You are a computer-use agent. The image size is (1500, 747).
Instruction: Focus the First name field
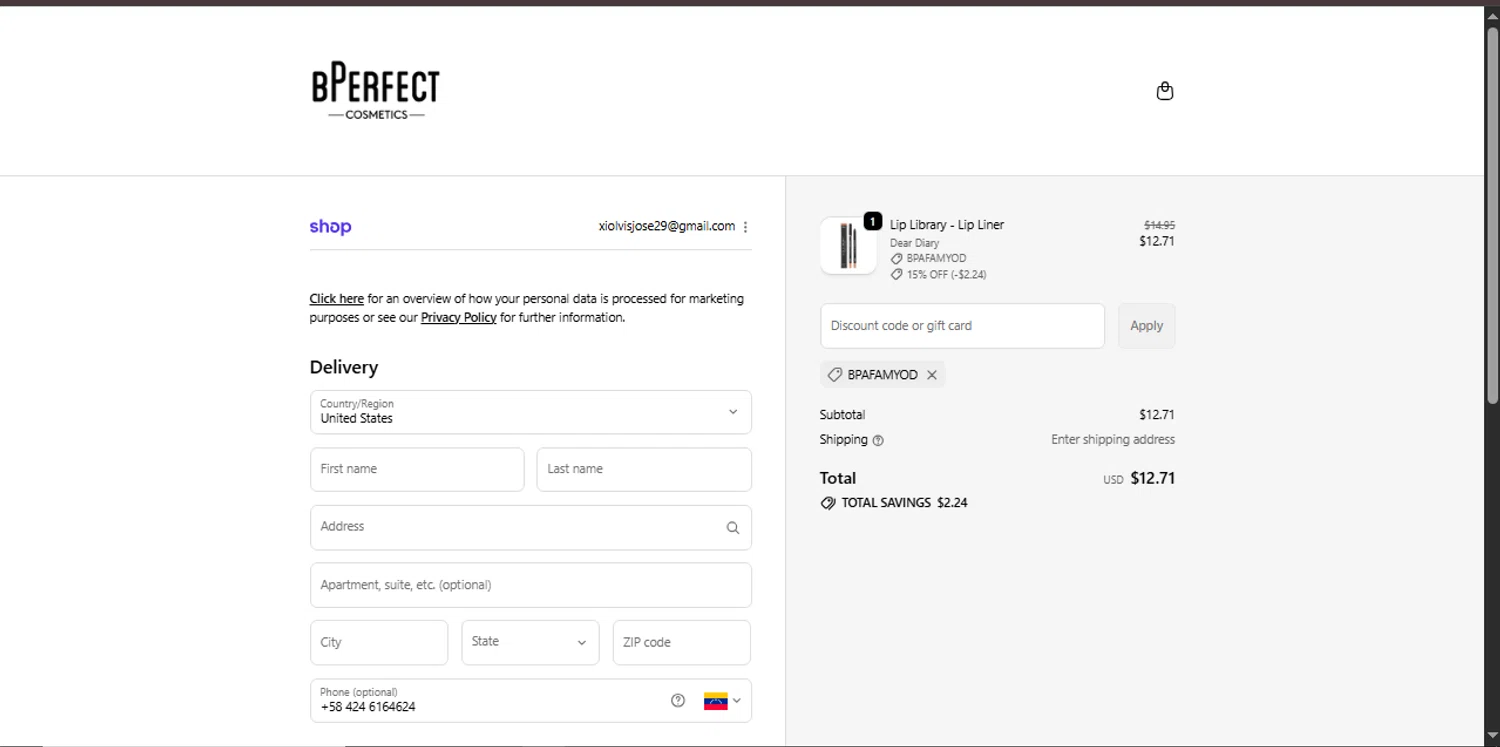(x=417, y=469)
